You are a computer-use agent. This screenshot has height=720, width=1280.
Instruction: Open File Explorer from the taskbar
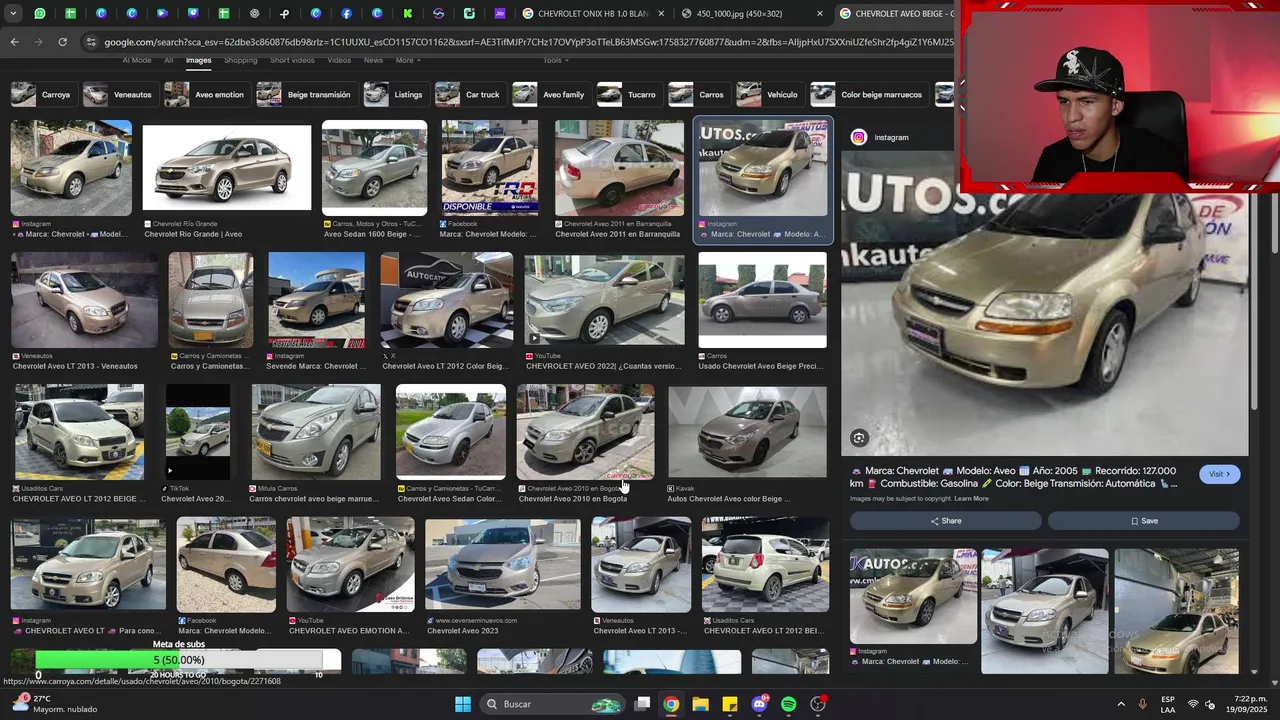700,704
